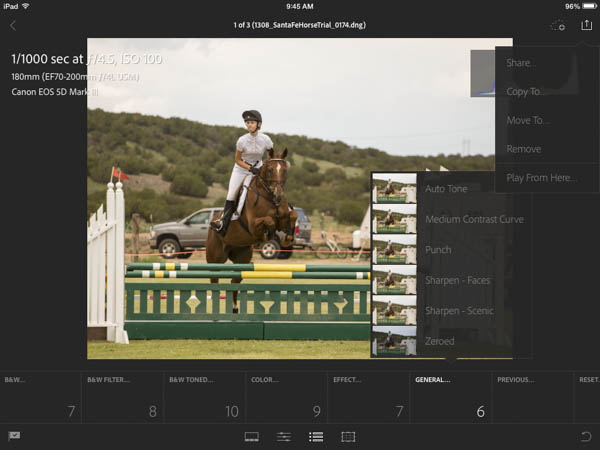Tap the file title 1 of 3 text
The width and height of the screenshot is (600, 450).
(x=300, y=25)
